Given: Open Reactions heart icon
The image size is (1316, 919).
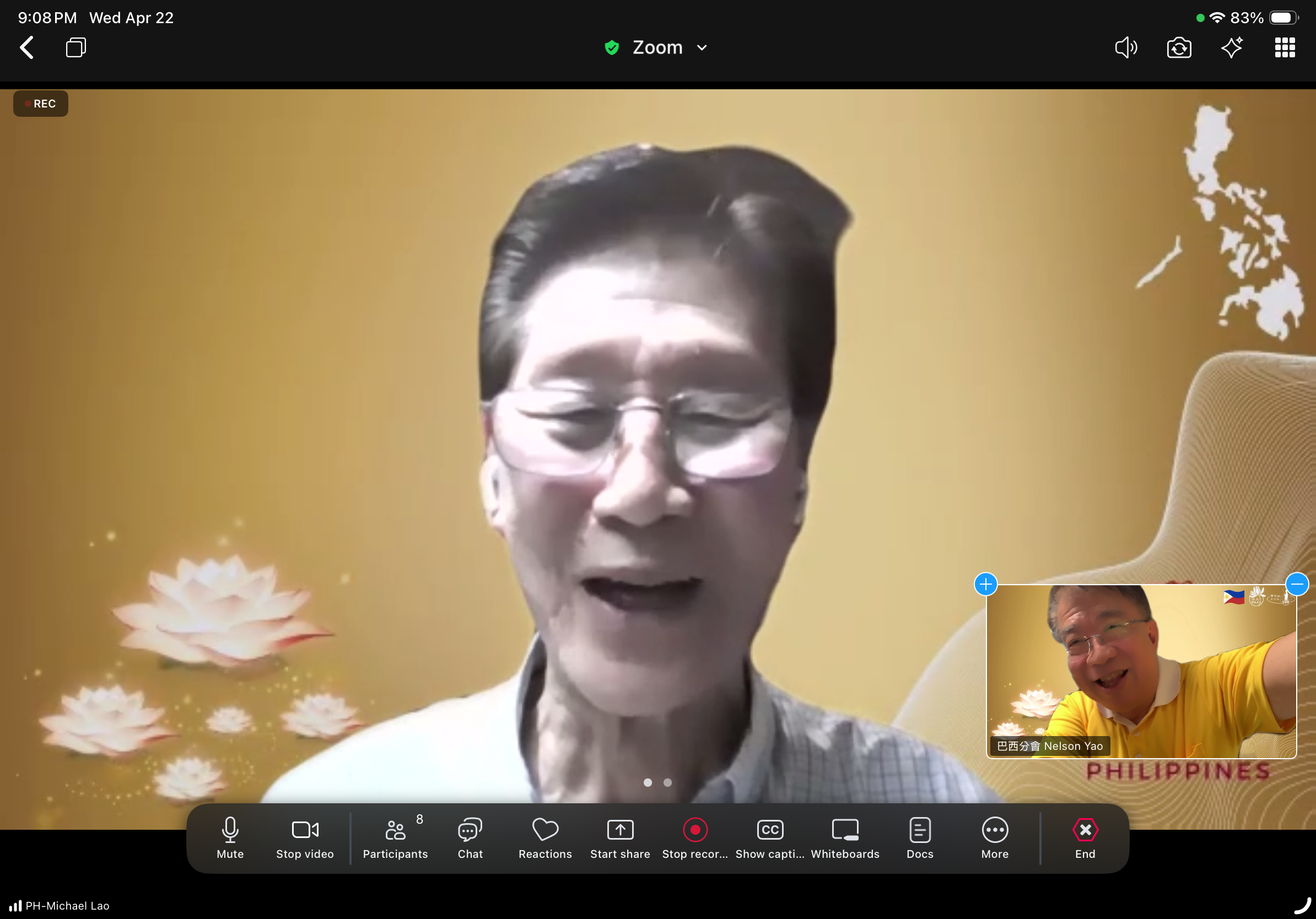Looking at the screenshot, I should pyautogui.click(x=544, y=837).
